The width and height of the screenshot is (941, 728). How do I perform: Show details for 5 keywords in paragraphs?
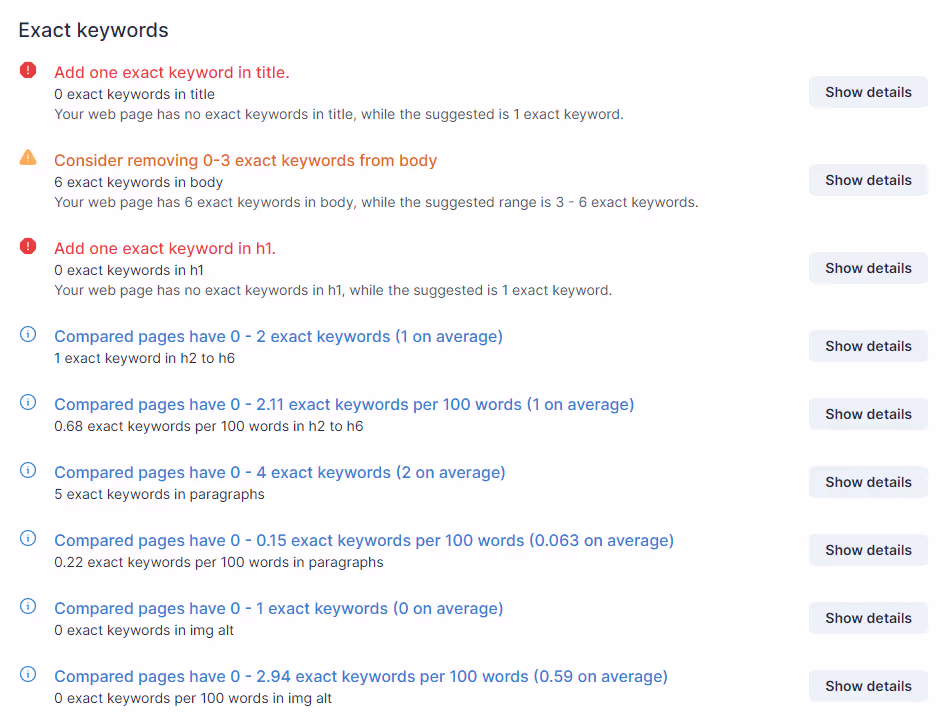[x=868, y=482]
